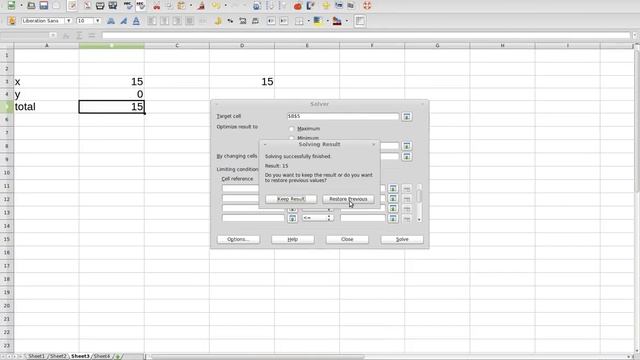Expand the font name dropdown

tap(68, 21)
